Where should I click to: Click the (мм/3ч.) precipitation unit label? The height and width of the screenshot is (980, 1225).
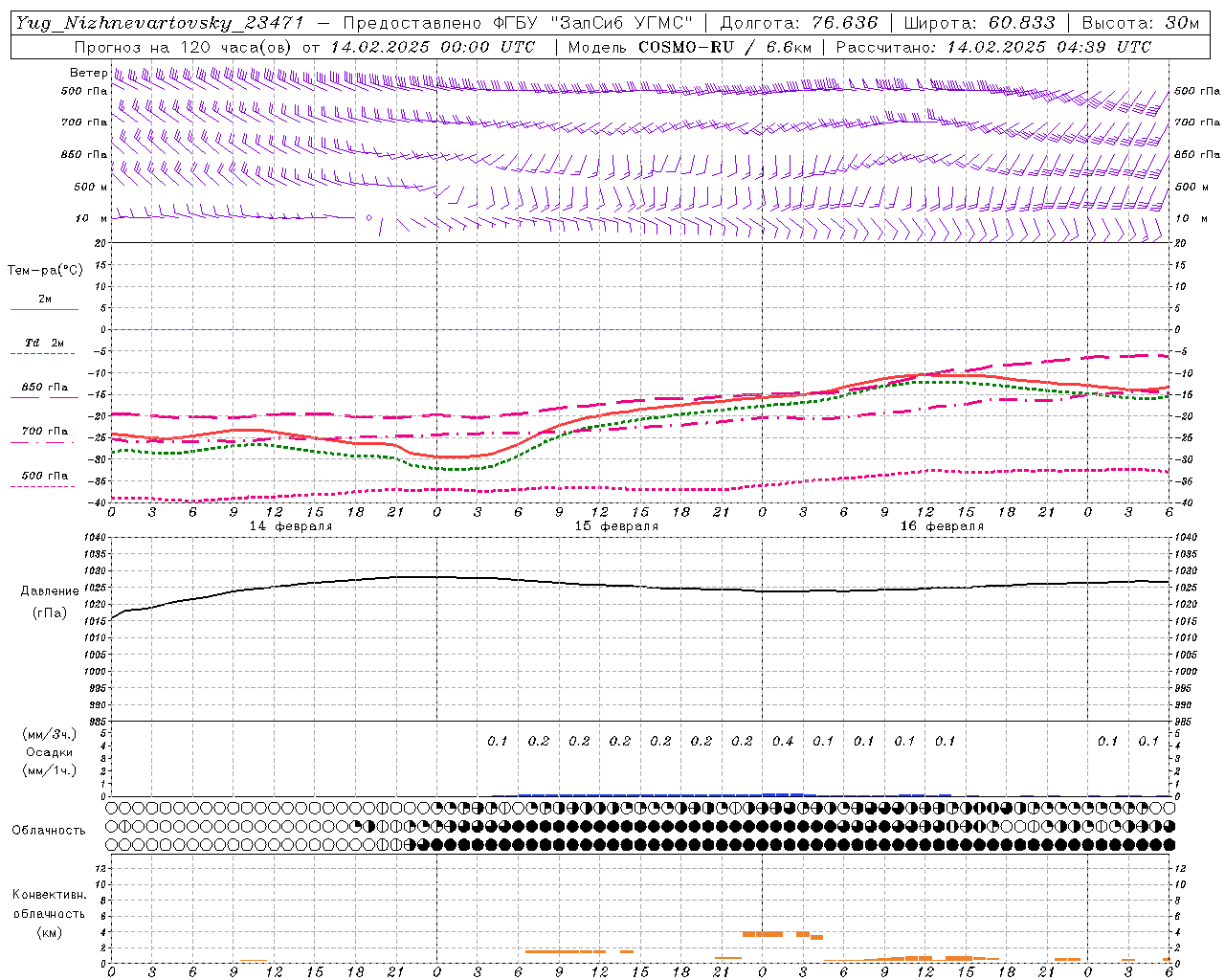tap(50, 735)
